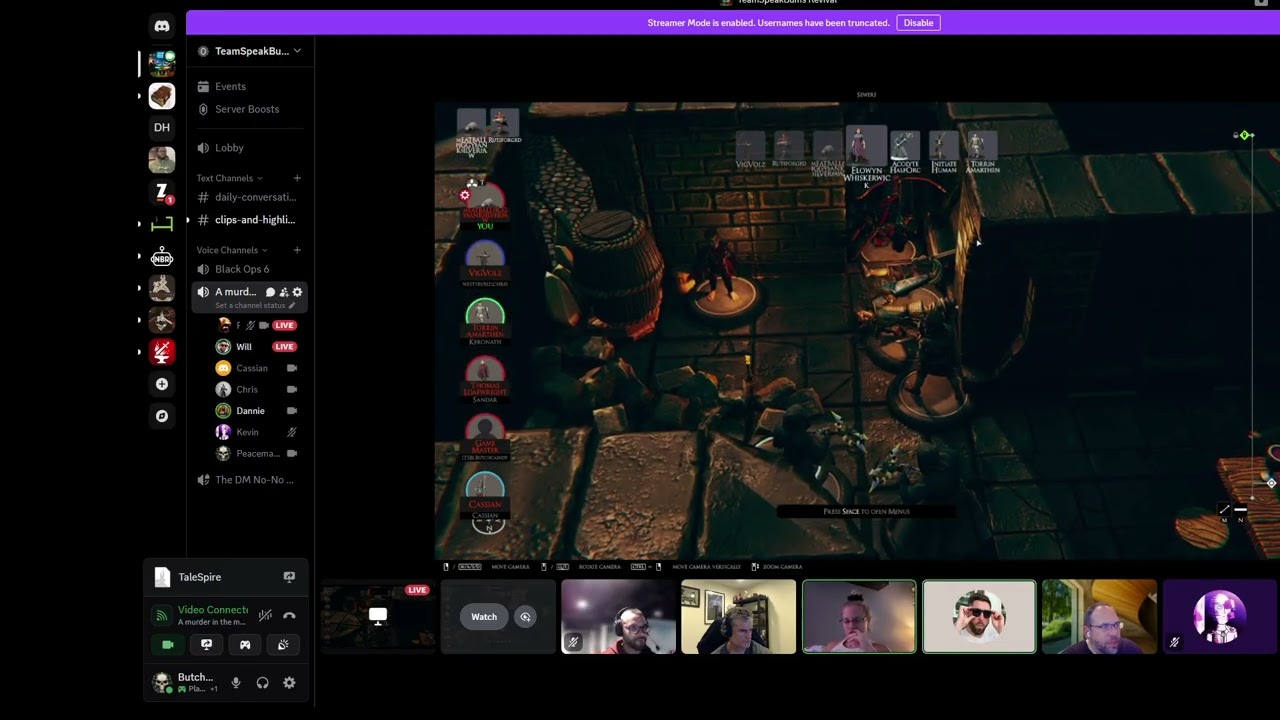
Task: Open Server Boosts entry
Action: click(249, 109)
